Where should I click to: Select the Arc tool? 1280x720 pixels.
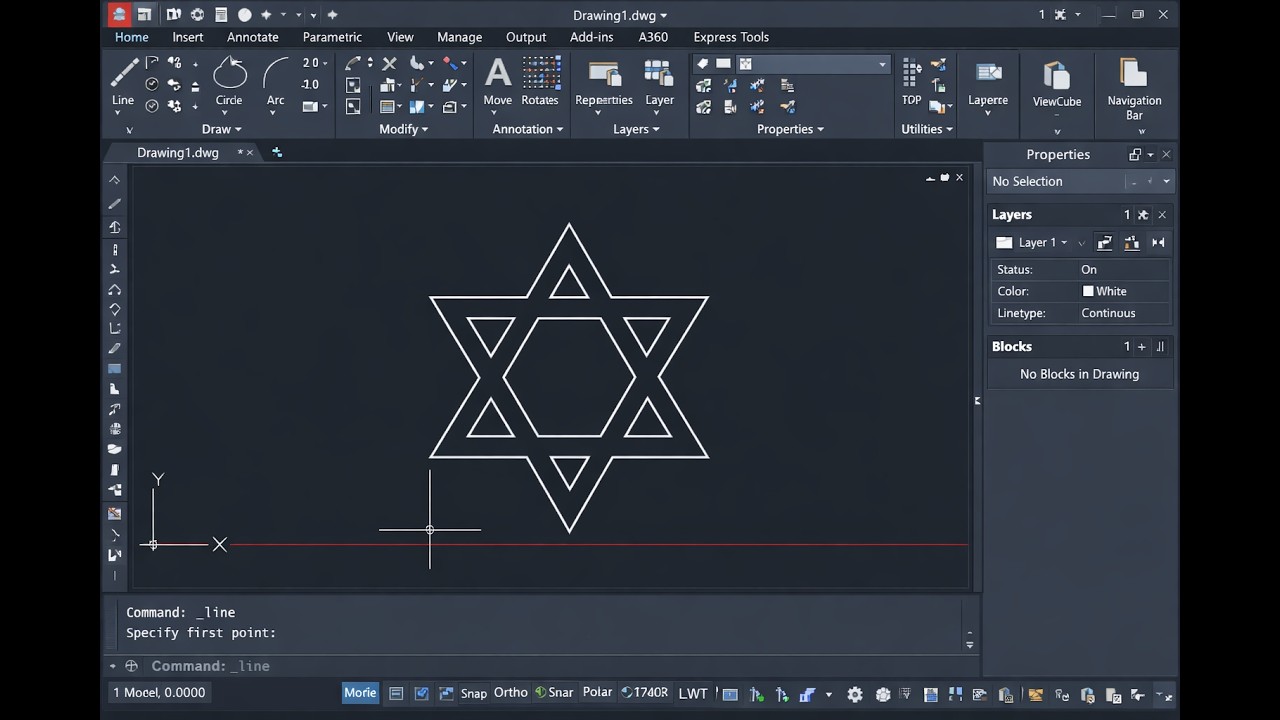point(276,80)
